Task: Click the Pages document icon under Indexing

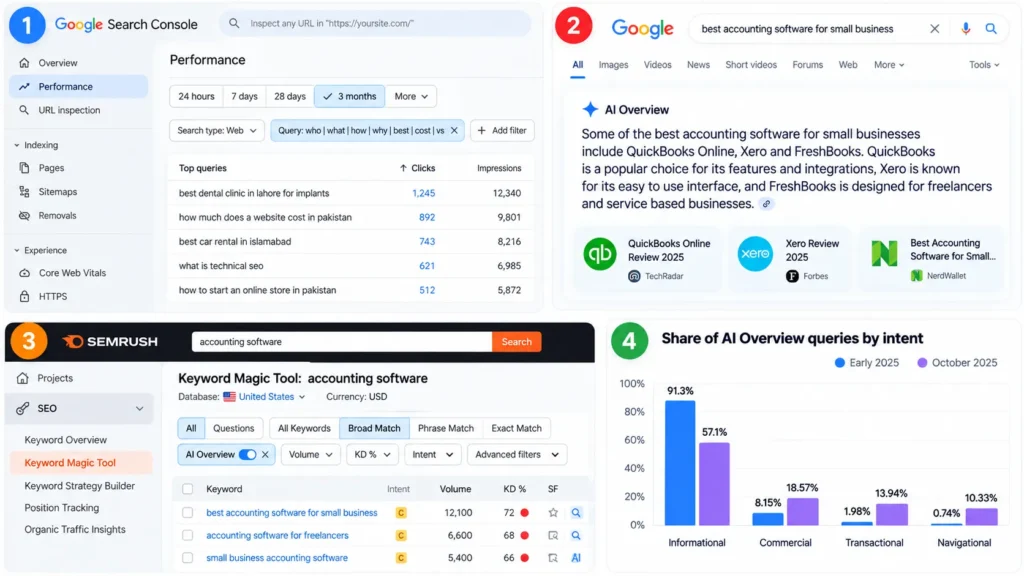Action: [x=24, y=168]
